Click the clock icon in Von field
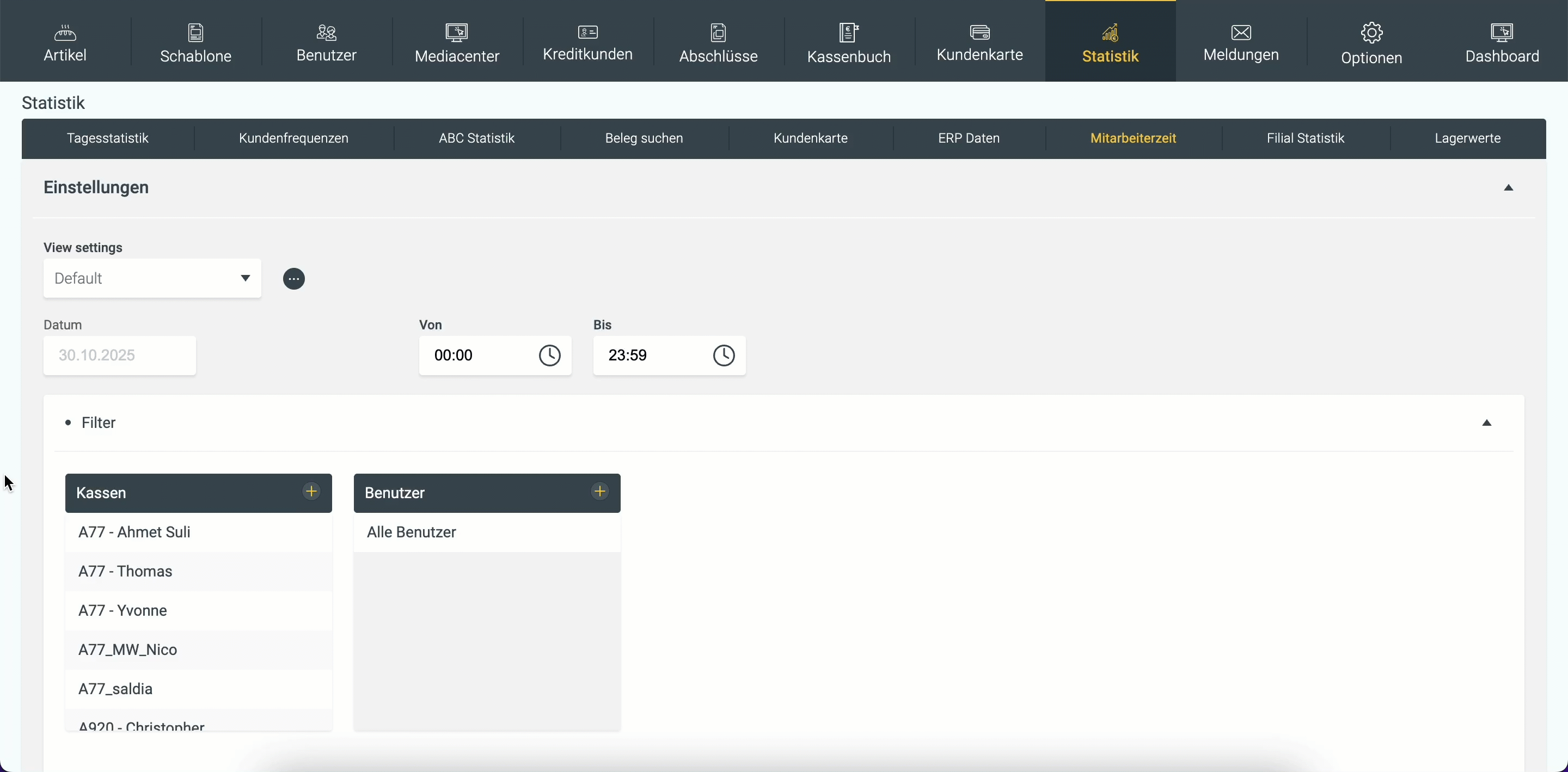Screen dimensions: 1568x772 coord(549,356)
